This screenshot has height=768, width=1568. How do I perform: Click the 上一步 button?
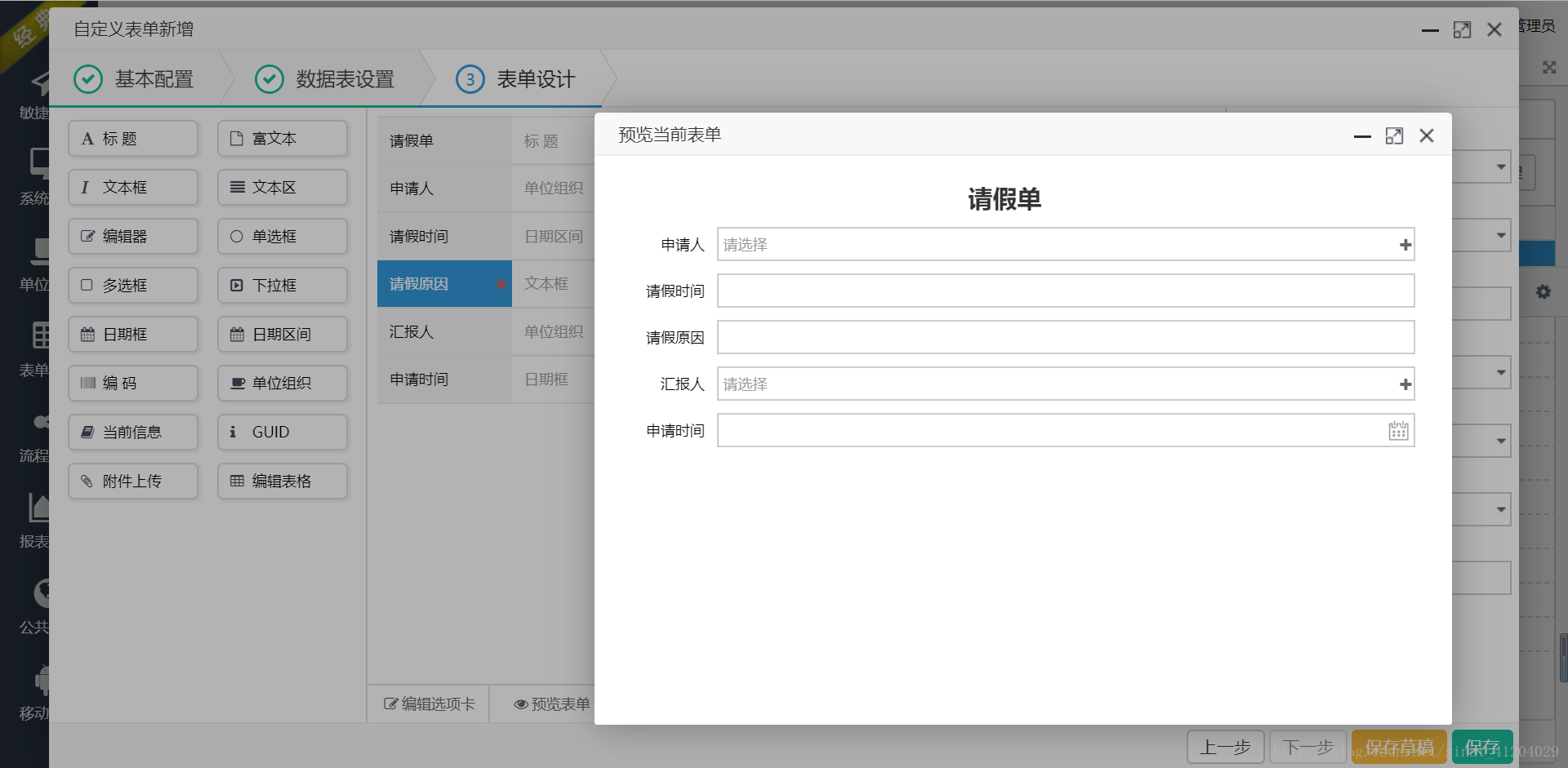(1225, 747)
